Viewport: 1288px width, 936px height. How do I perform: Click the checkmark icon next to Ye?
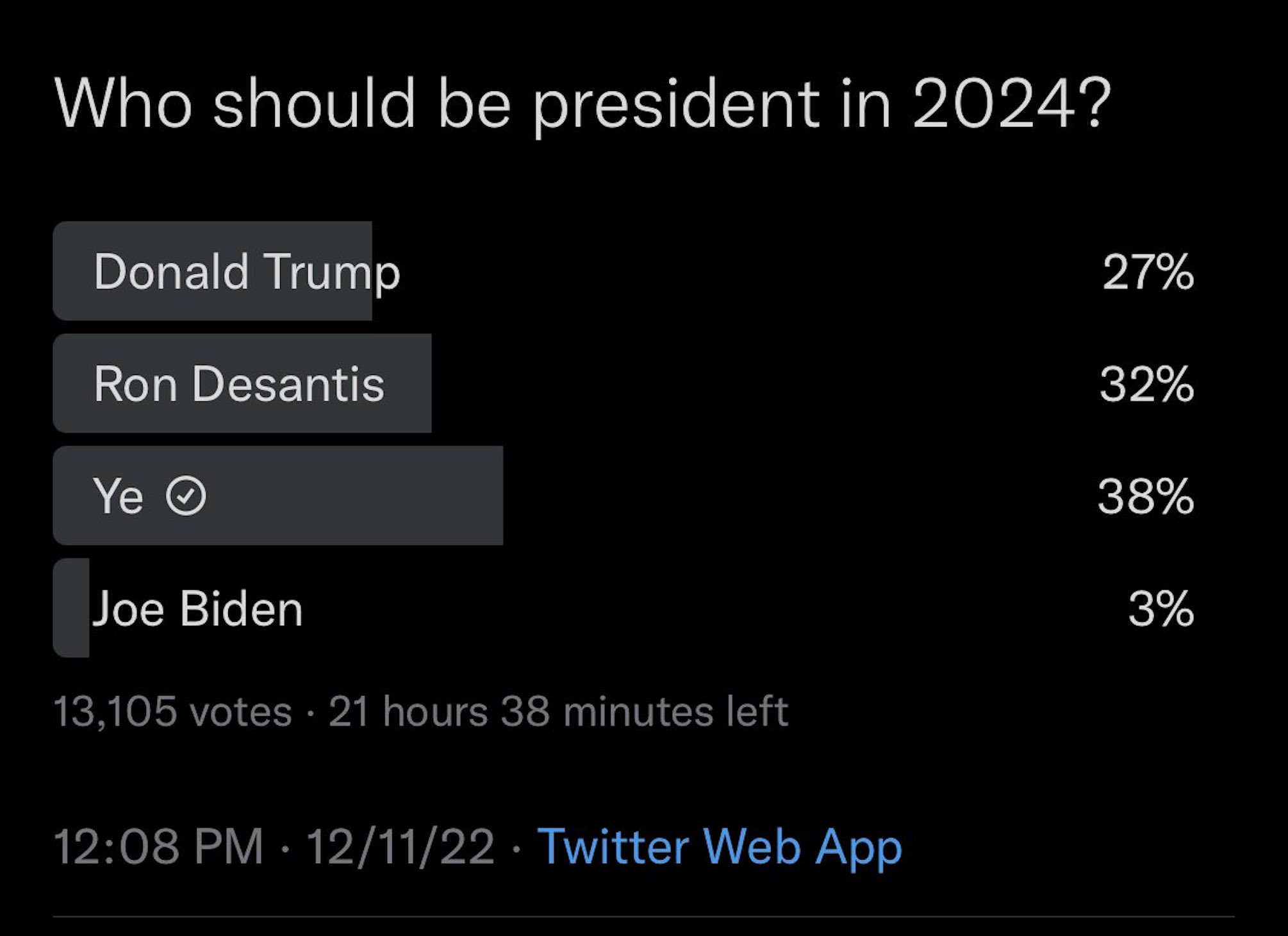186,496
